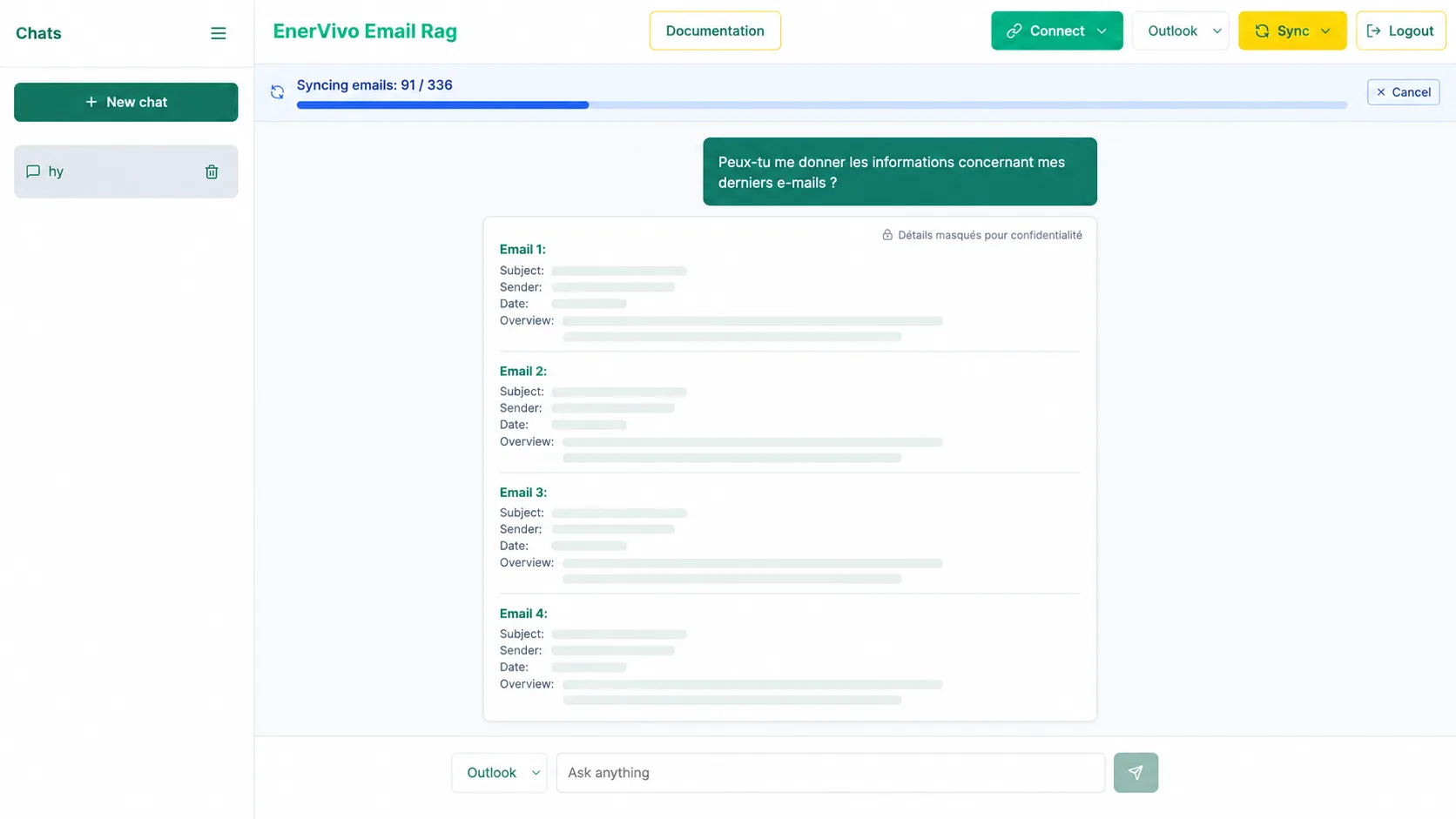
Task: Open the Documentation page
Action: tap(715, 30)
